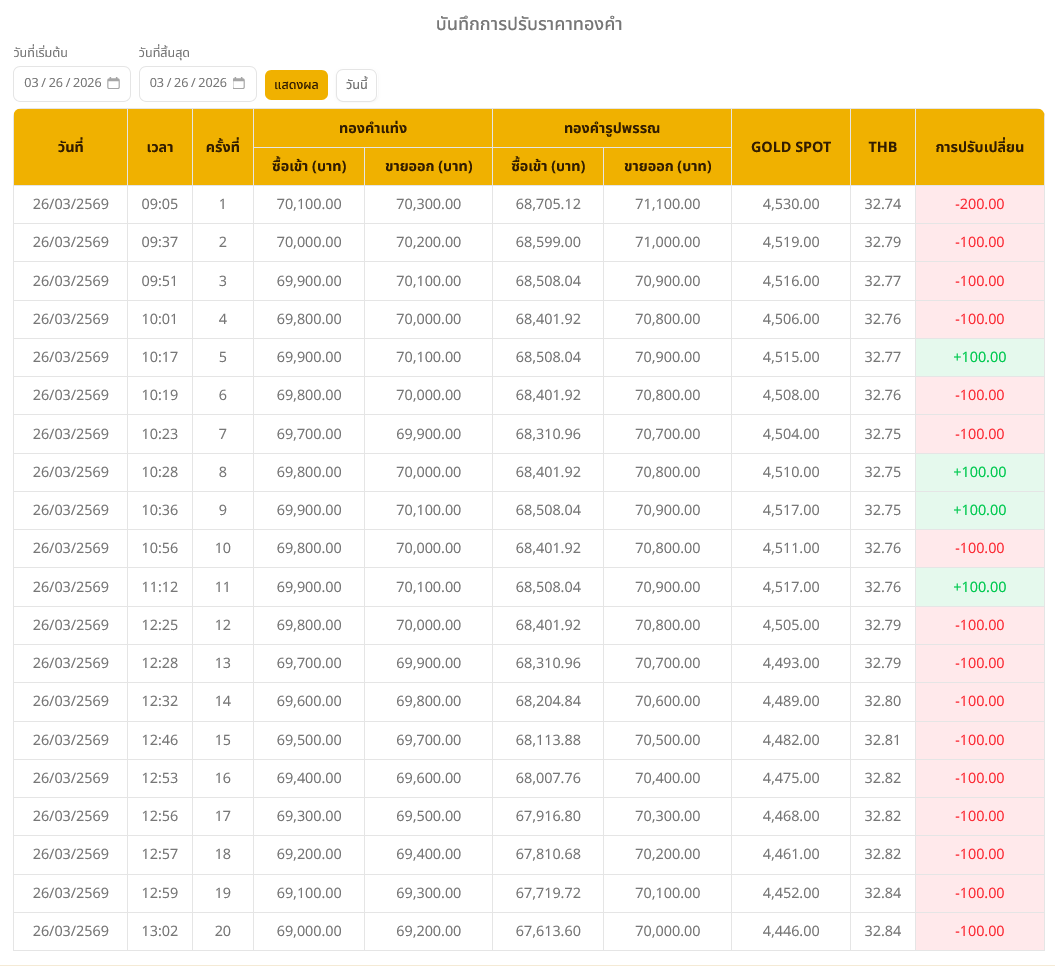Click the เวลา column header
This screenshot has width=1055, height=966.
(160, 147)
